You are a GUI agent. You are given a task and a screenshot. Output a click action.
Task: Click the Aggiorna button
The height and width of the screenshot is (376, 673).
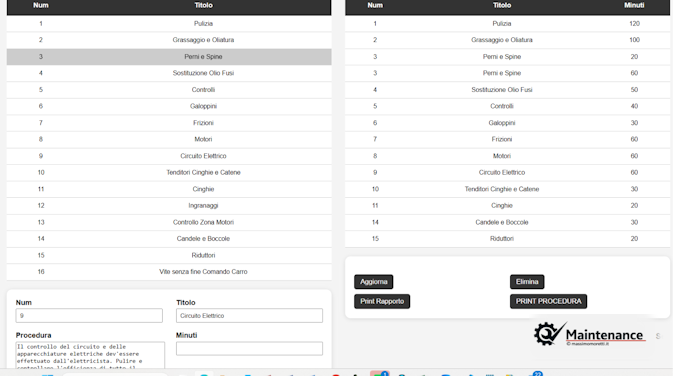[x=373, y=282]
